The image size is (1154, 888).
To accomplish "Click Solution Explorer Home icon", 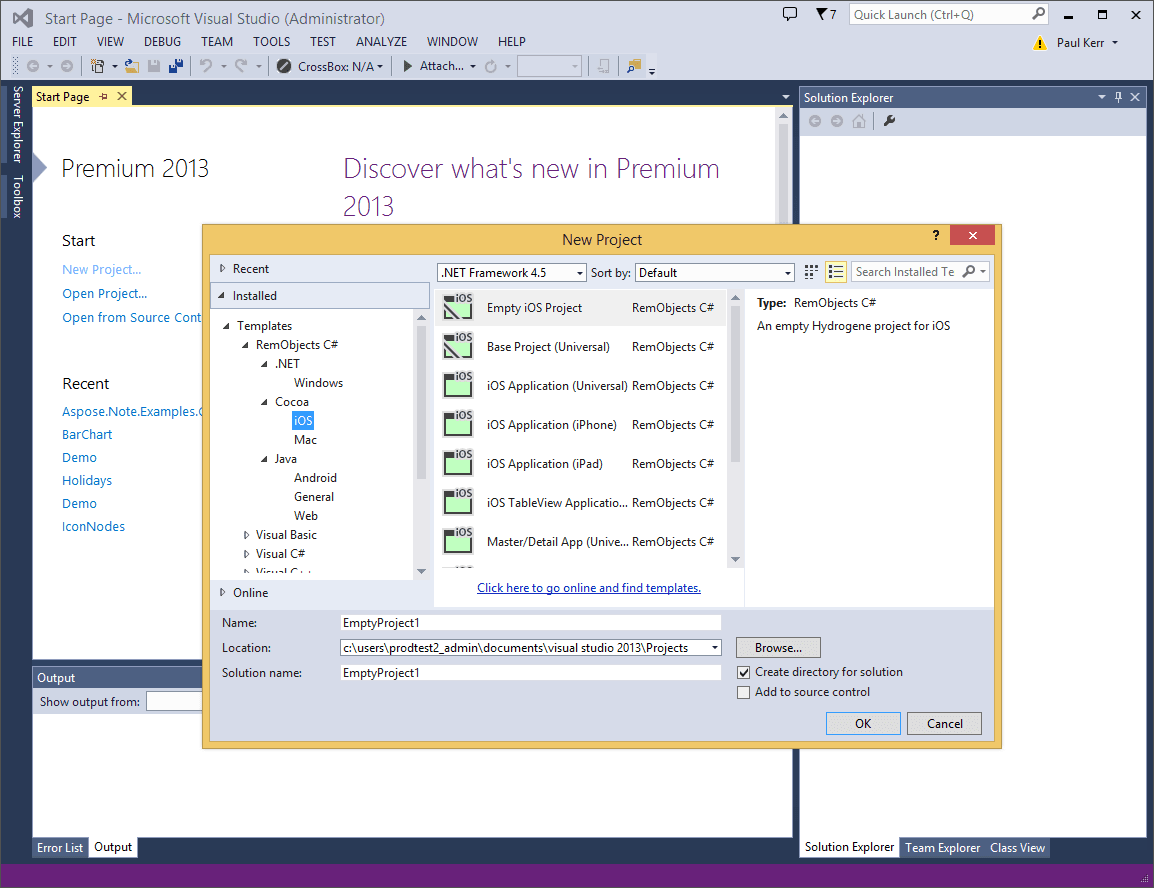I will point(859,121).
